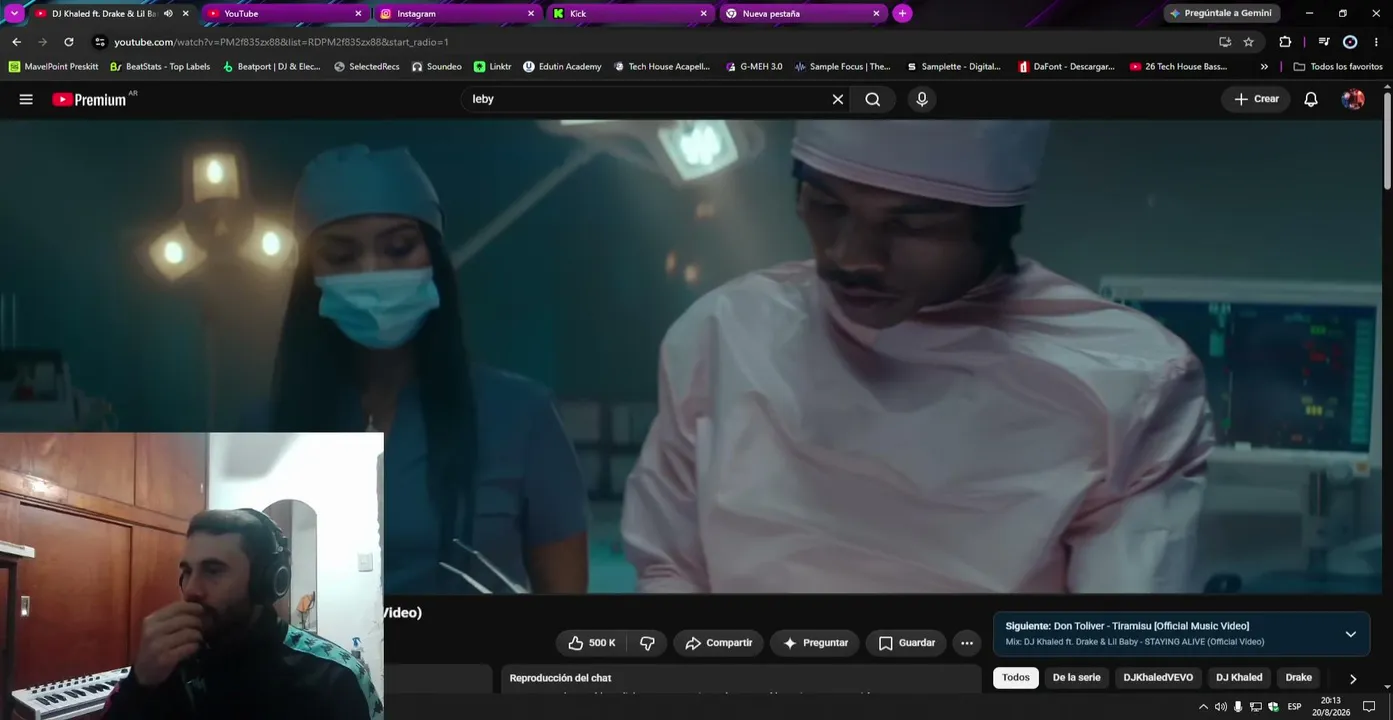The height and width of the screenshot is (720, 1393).
Task: Open DaFont bookmark
Action: 1066,67
